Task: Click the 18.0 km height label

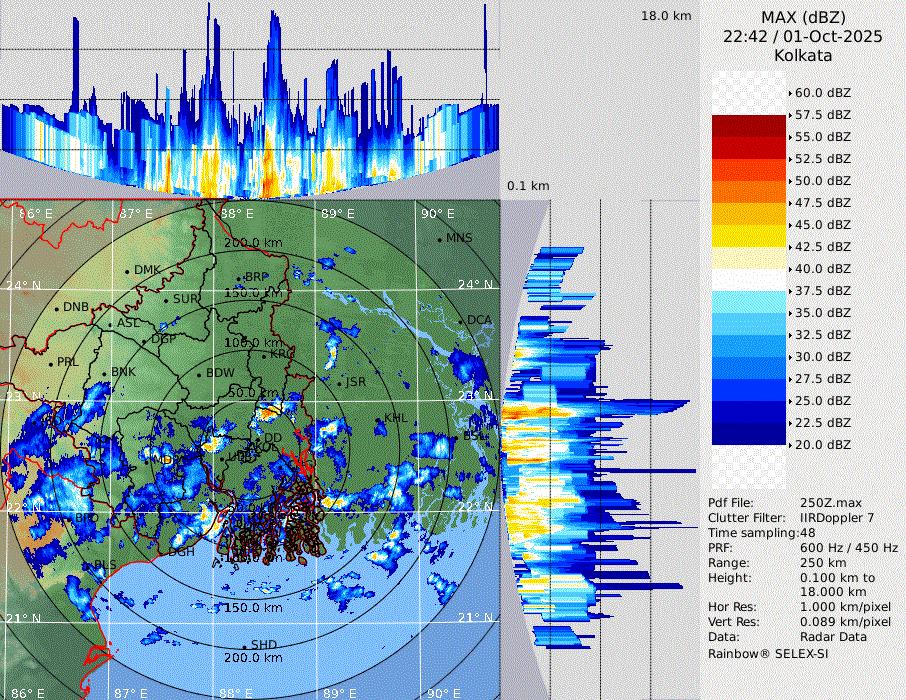Action: coord(666,16)
